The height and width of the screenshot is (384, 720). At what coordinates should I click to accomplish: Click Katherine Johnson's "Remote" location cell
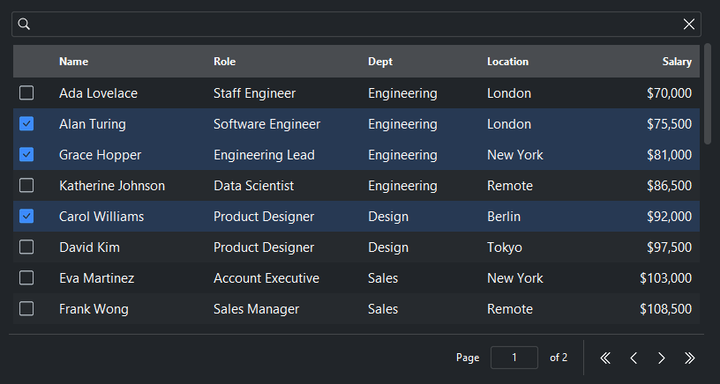[x=510, y=186]
